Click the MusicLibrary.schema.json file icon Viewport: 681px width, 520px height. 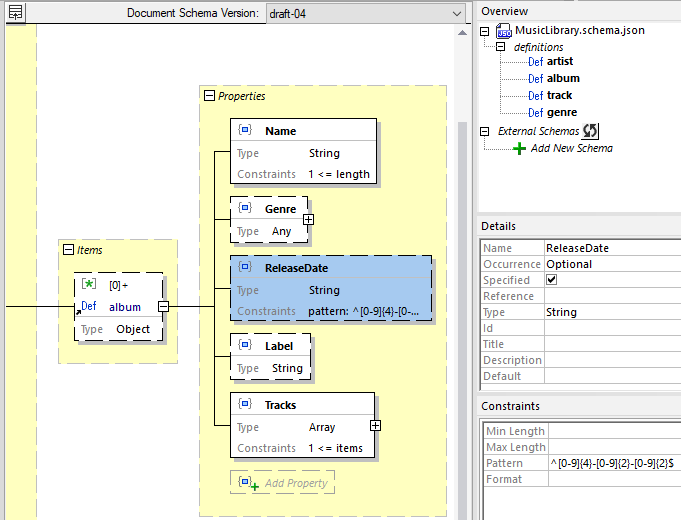(504, 31)
